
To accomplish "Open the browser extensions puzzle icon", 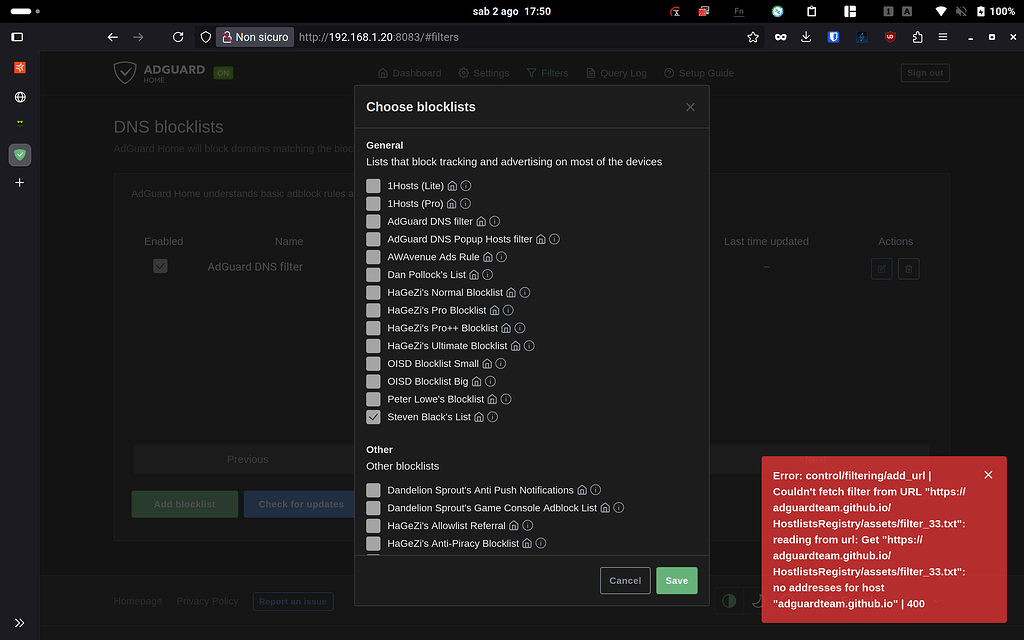I will [918, 37].
